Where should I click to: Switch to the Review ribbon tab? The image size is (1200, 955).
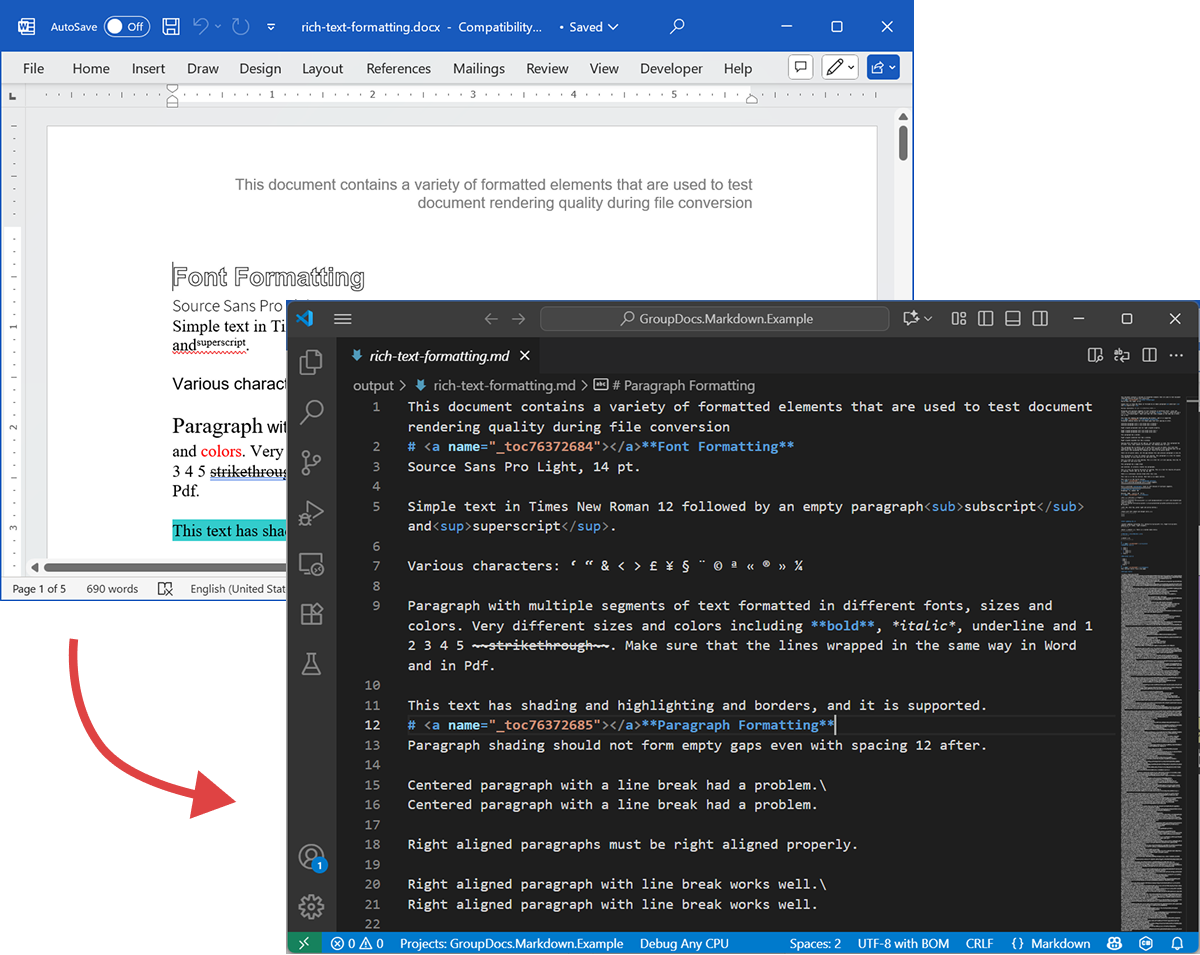547,68
